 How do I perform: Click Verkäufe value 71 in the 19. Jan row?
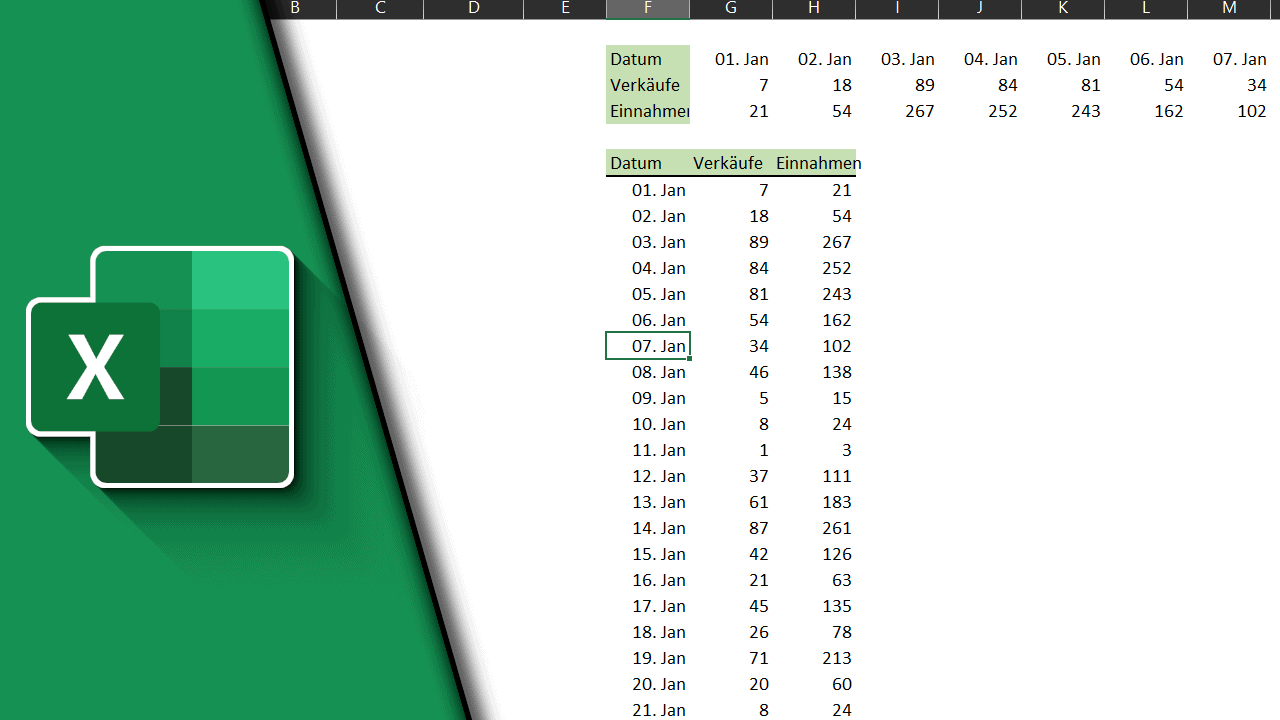tap(758, 658)
